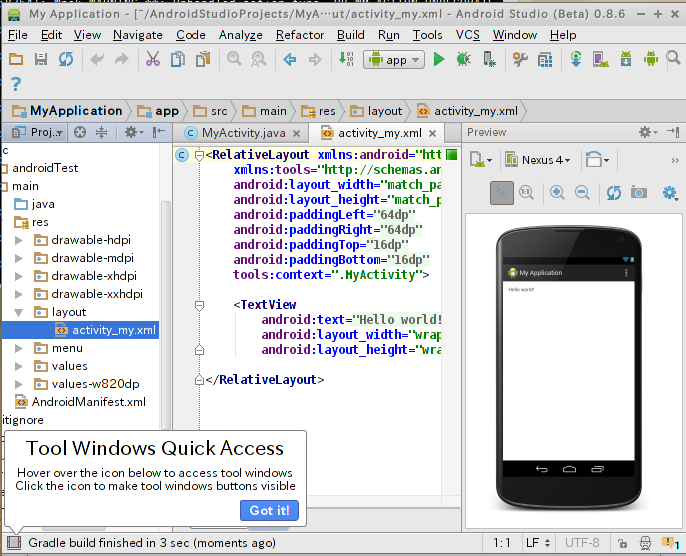The width and height of the screenshot is (686, 556).
Task: Expand the values folder in tree
Action: point(20,366)
